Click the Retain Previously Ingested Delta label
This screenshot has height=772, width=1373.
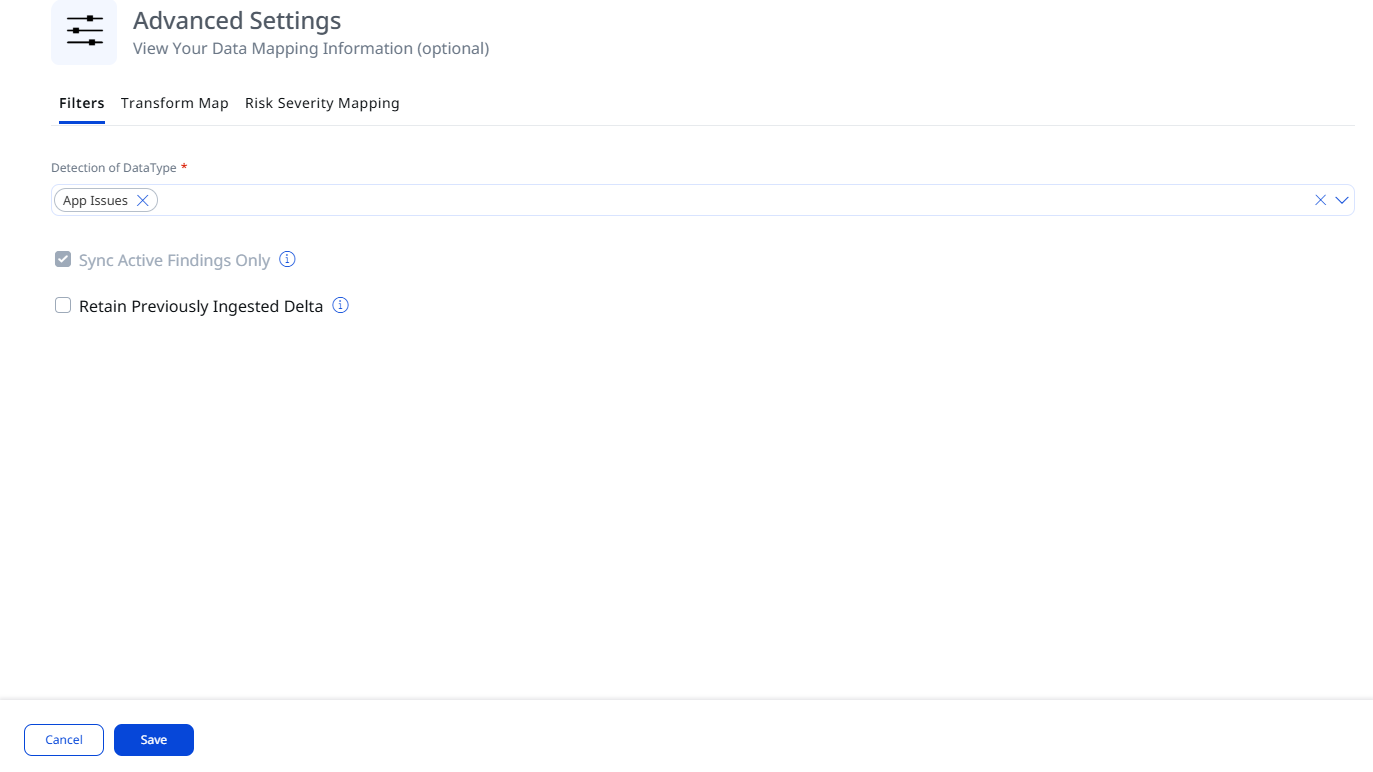[x=201, y=306]
